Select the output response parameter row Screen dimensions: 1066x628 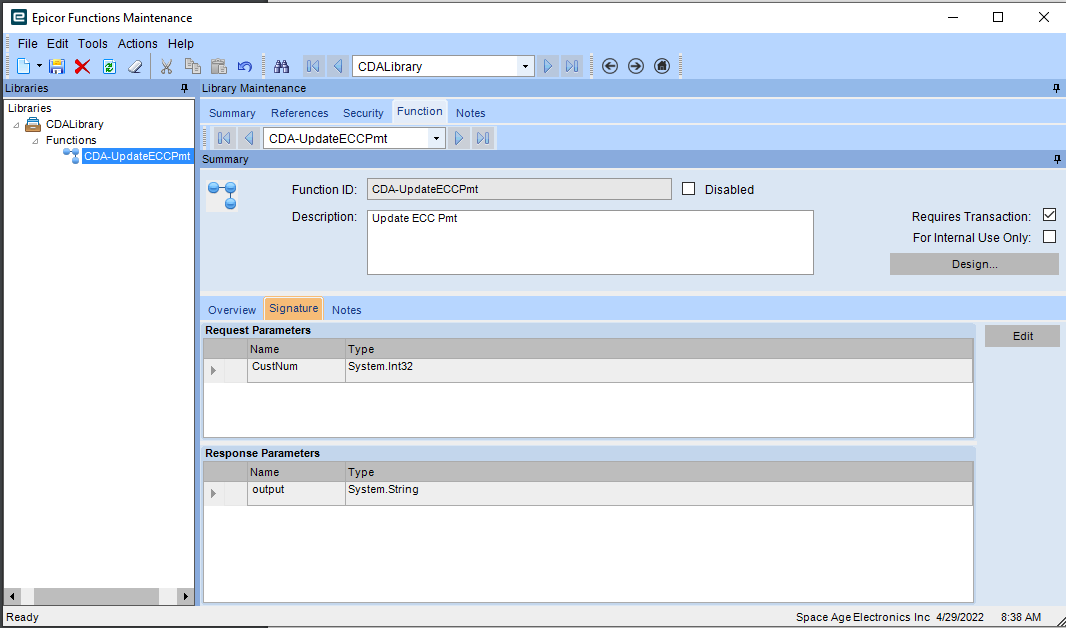pyautogui.click(x=588, y=493)
